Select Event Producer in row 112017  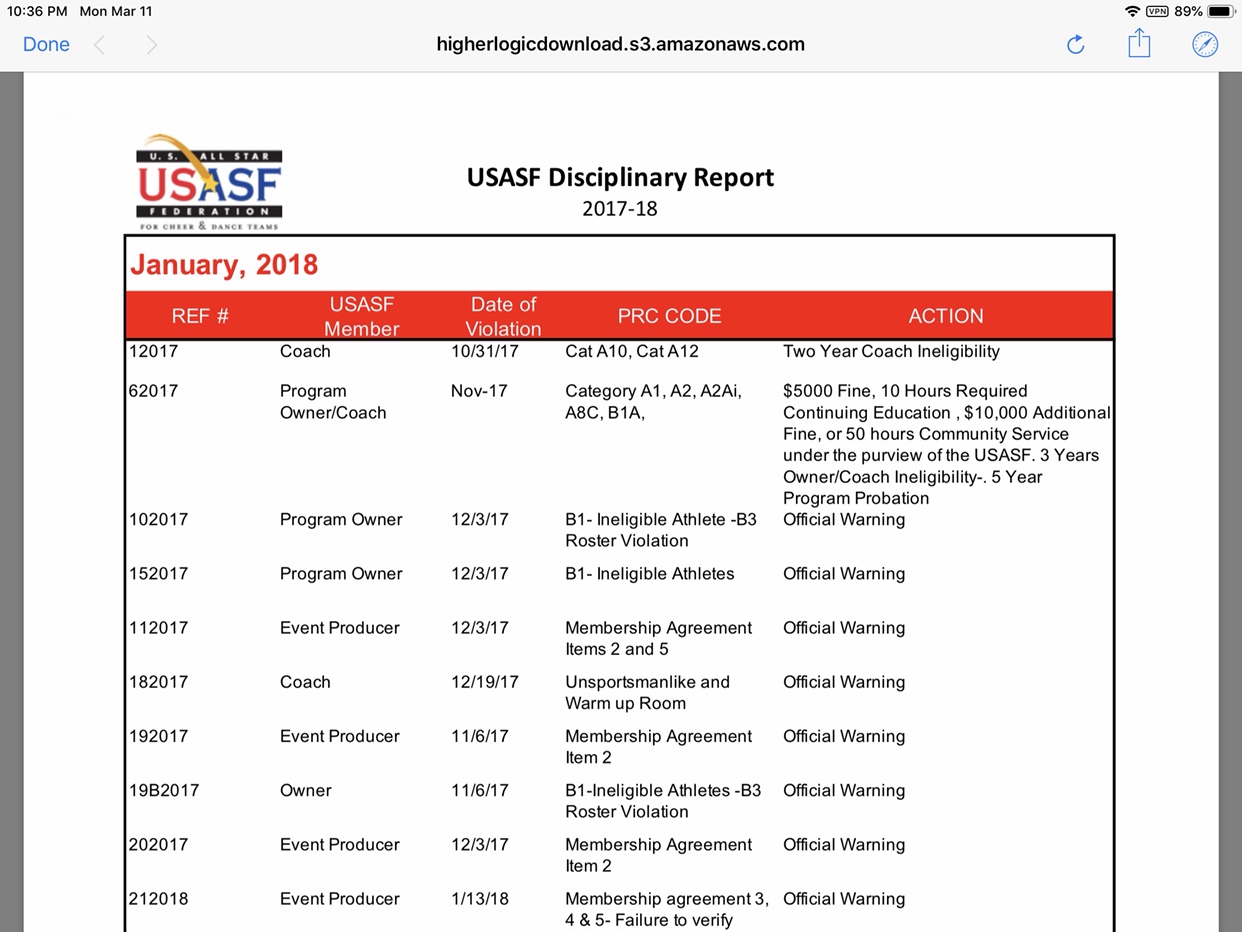pyautogui.click(x=340, y=627)
